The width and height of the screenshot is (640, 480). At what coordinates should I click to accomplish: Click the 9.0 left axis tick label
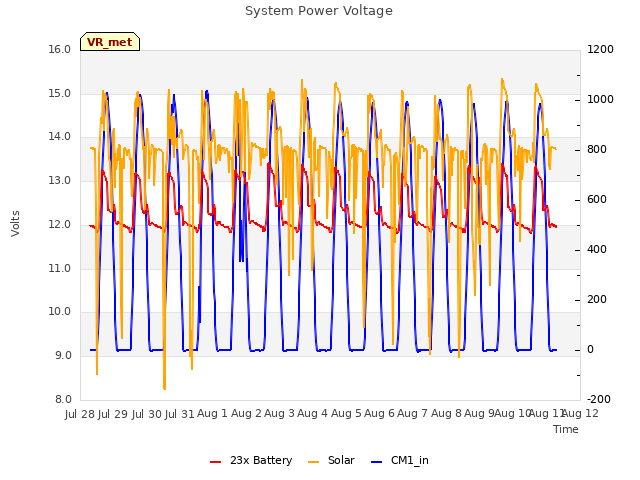(x=63, y=356)
